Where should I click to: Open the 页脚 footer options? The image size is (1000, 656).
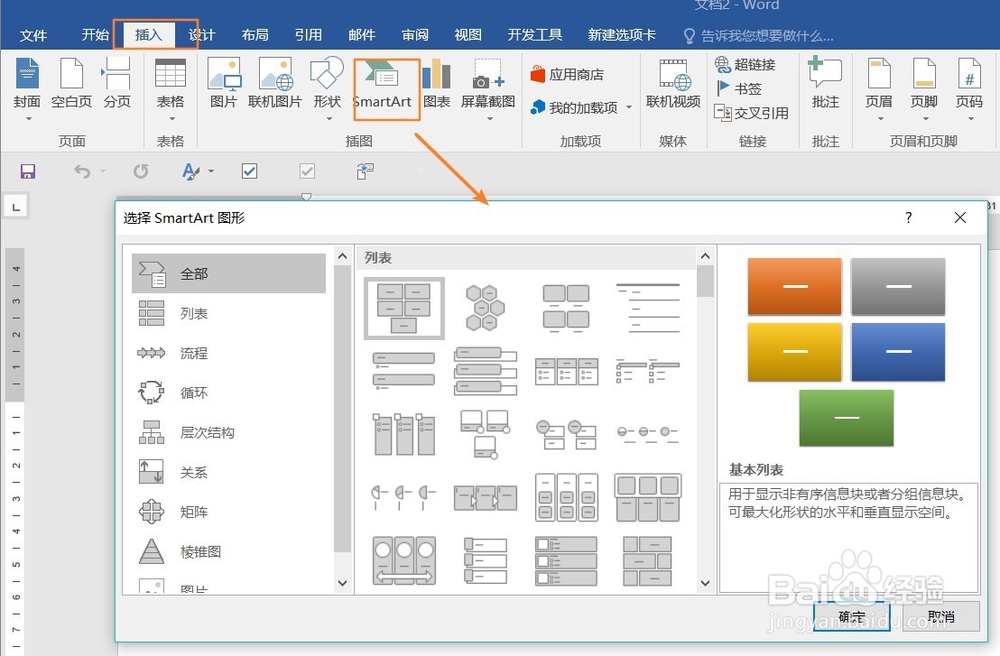[923, 87]
